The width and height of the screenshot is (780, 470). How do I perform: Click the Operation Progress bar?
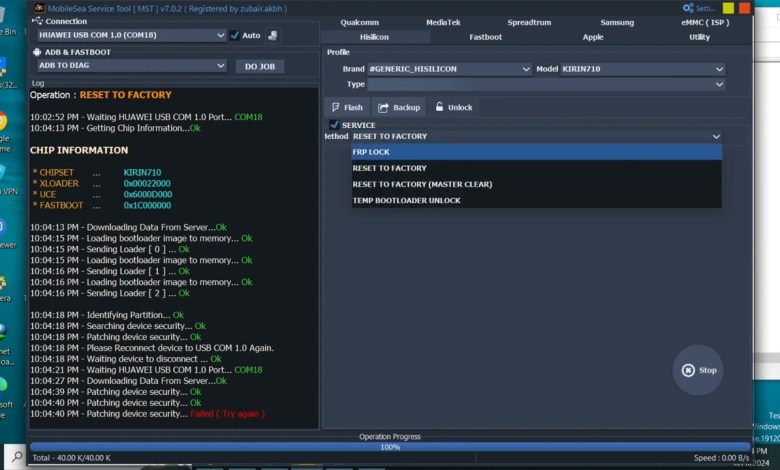[x=390, y=447]
